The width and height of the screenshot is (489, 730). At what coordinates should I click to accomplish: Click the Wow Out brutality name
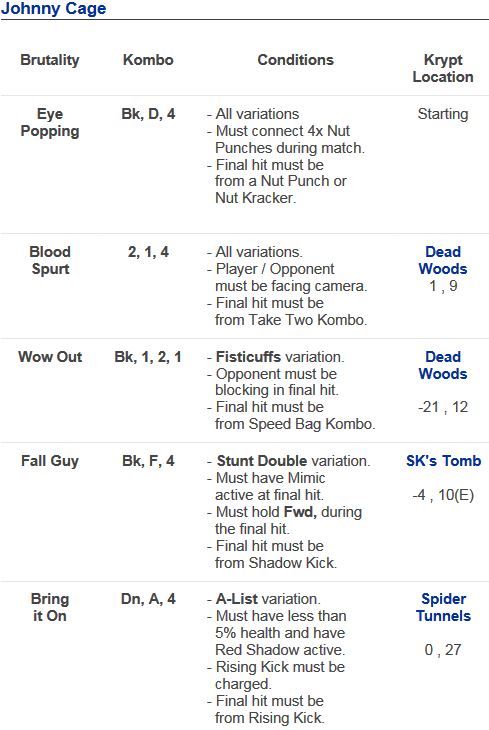coord(50,357)
